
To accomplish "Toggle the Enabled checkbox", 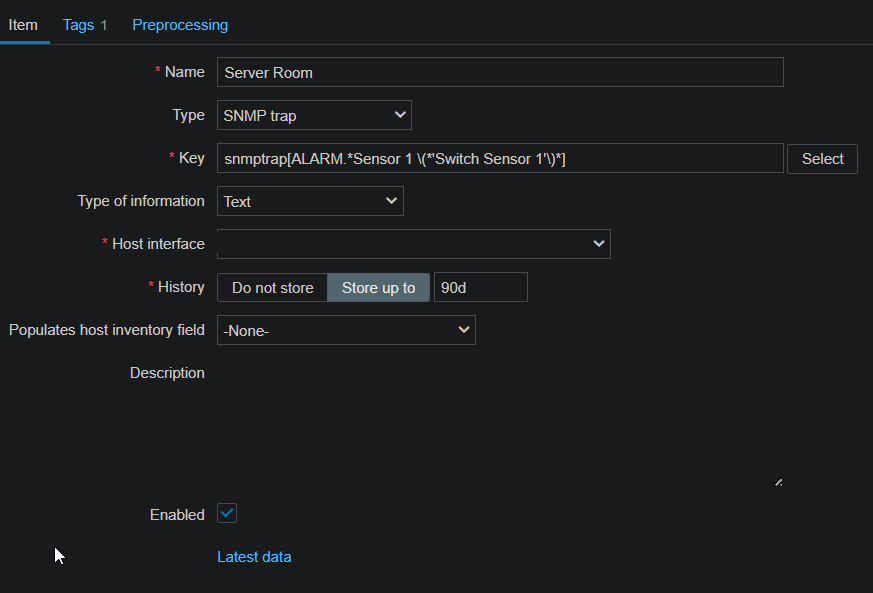I will (227, 514).
